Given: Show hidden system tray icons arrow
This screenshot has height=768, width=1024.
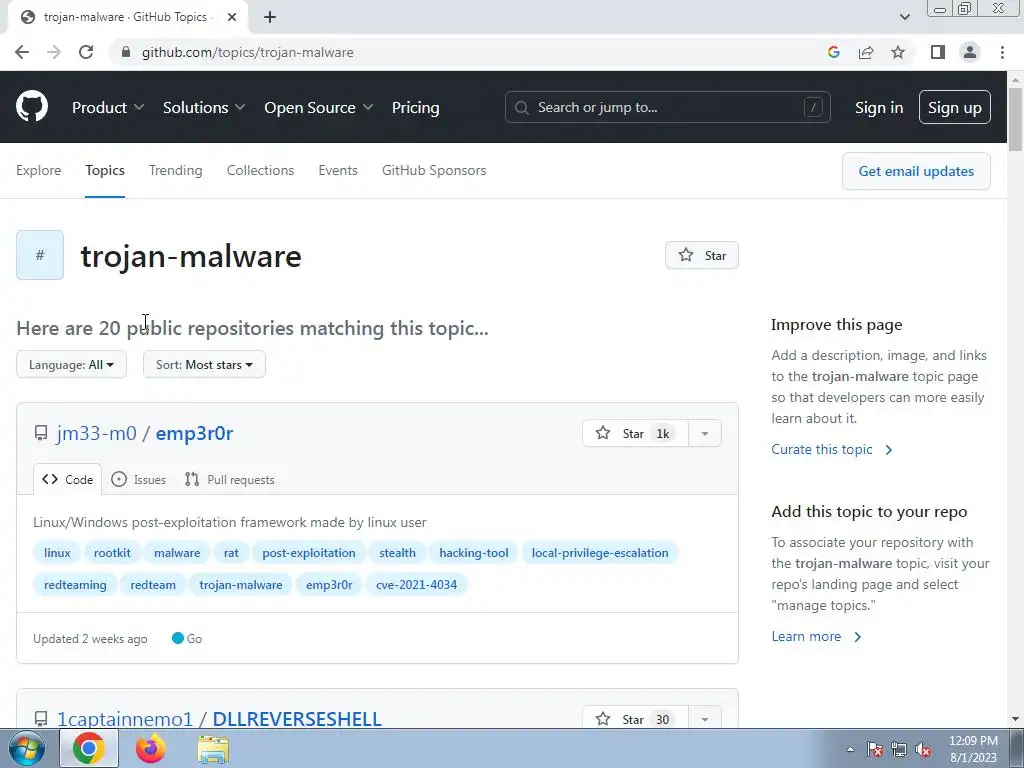Looking at the screenshot, I should tap(850, 749).
